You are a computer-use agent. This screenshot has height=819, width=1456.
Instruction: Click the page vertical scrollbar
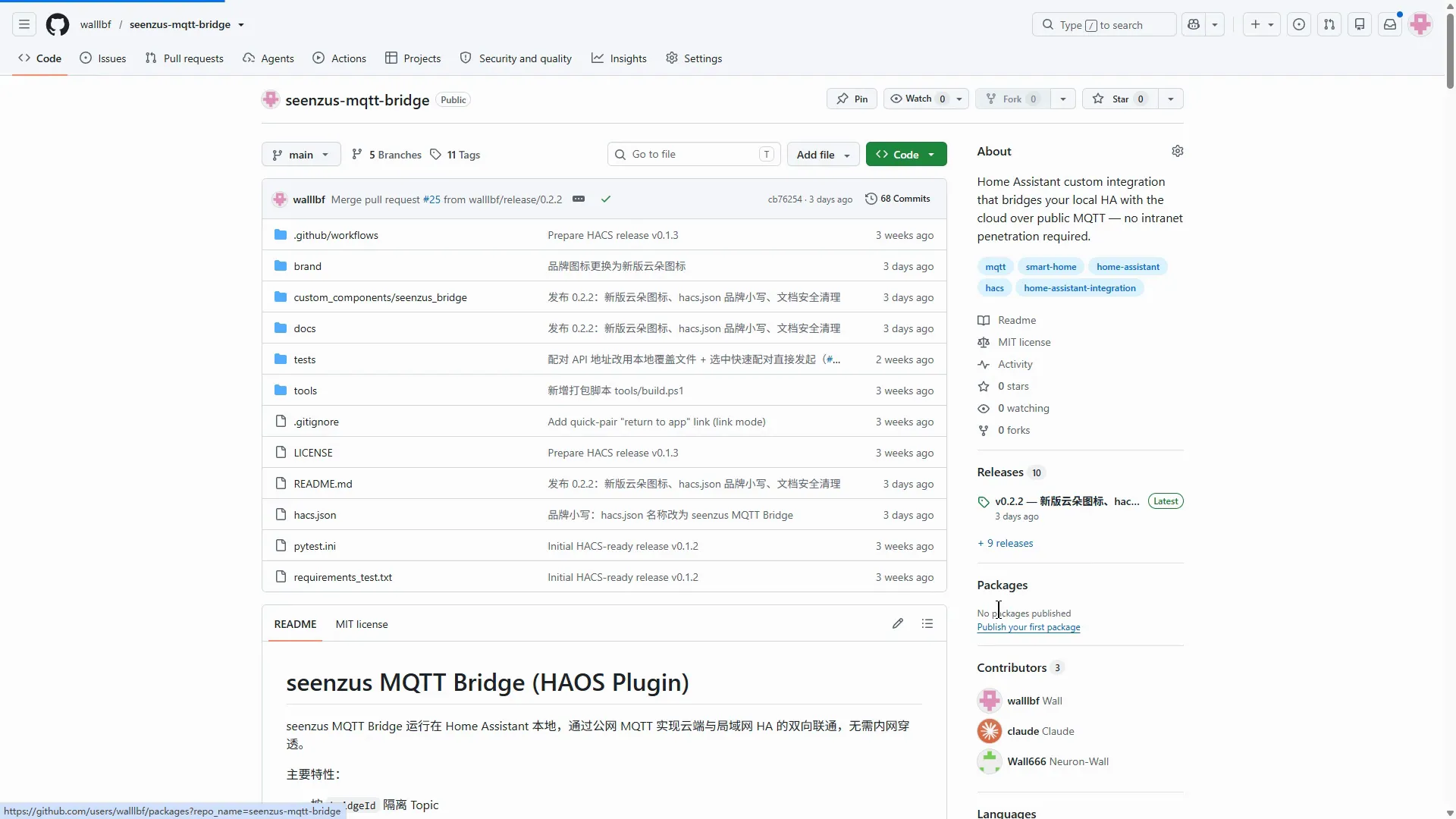(x=1450, y=53)
